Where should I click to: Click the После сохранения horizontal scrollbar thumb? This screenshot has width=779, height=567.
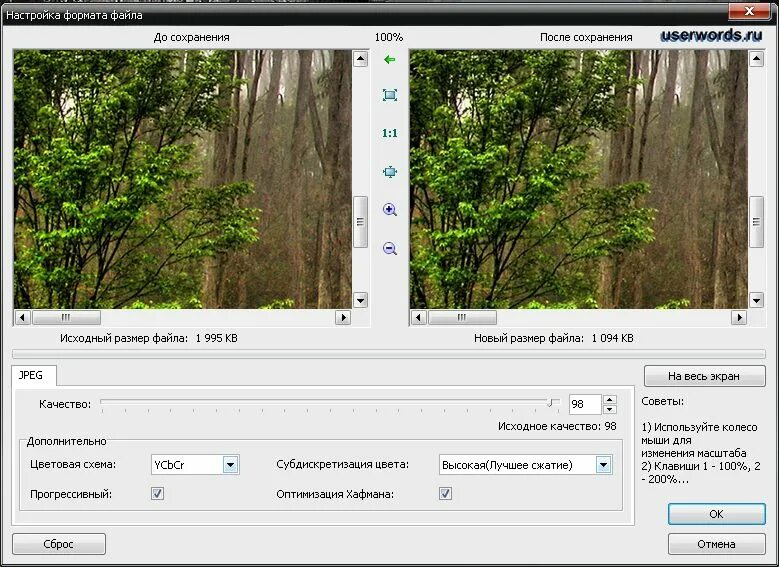coord(462,317)
